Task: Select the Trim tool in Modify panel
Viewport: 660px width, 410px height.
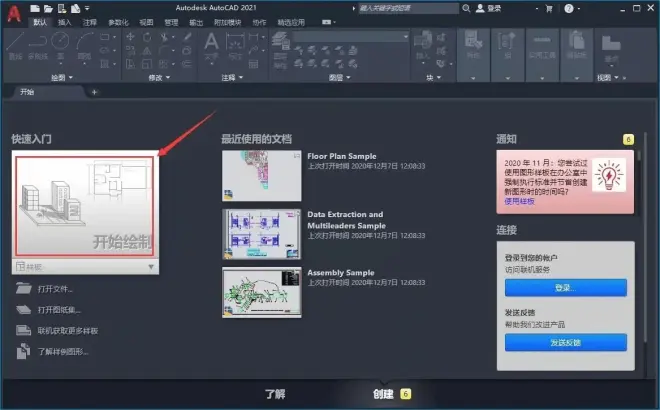Action: tap(164, 37)
